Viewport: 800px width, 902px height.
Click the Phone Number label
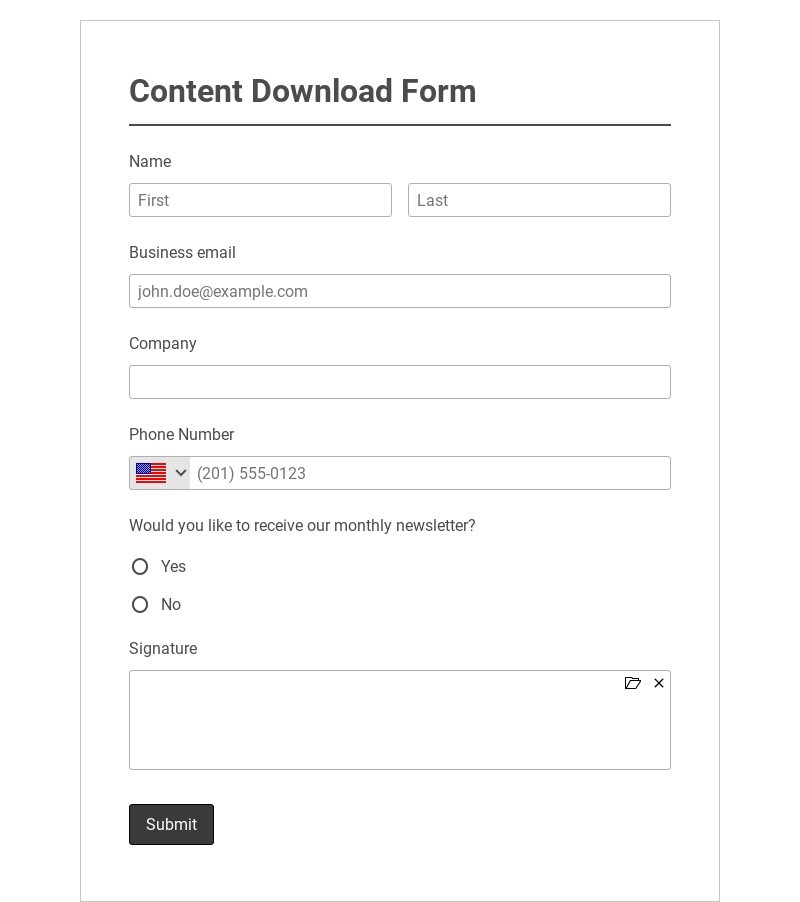tap(181, 435)
